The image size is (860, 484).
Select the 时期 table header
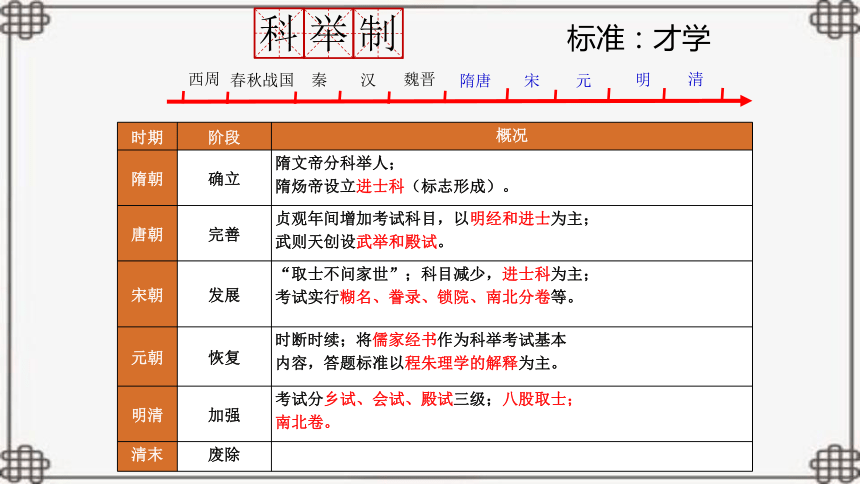[147, 136]
